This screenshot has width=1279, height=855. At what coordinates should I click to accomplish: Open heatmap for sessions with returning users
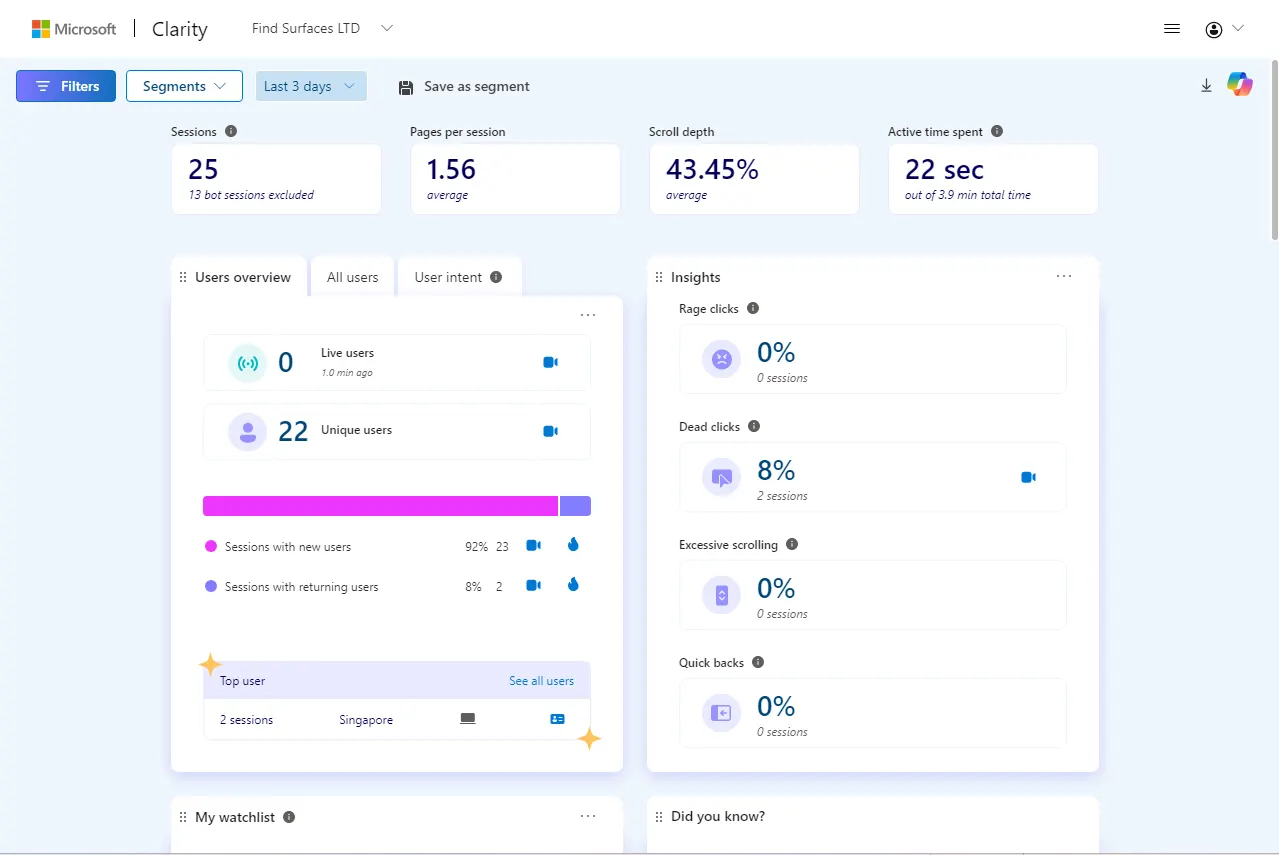click(573, 585)
